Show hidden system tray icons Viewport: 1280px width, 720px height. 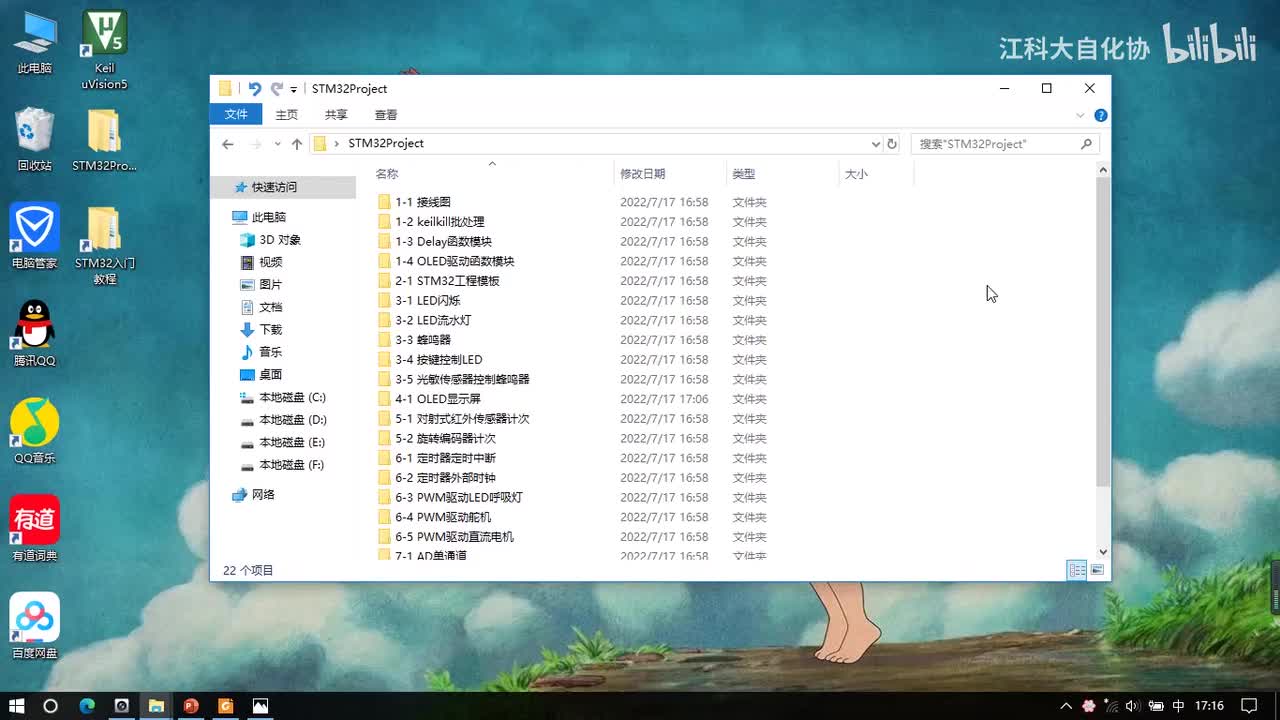tap(1066, 706)
